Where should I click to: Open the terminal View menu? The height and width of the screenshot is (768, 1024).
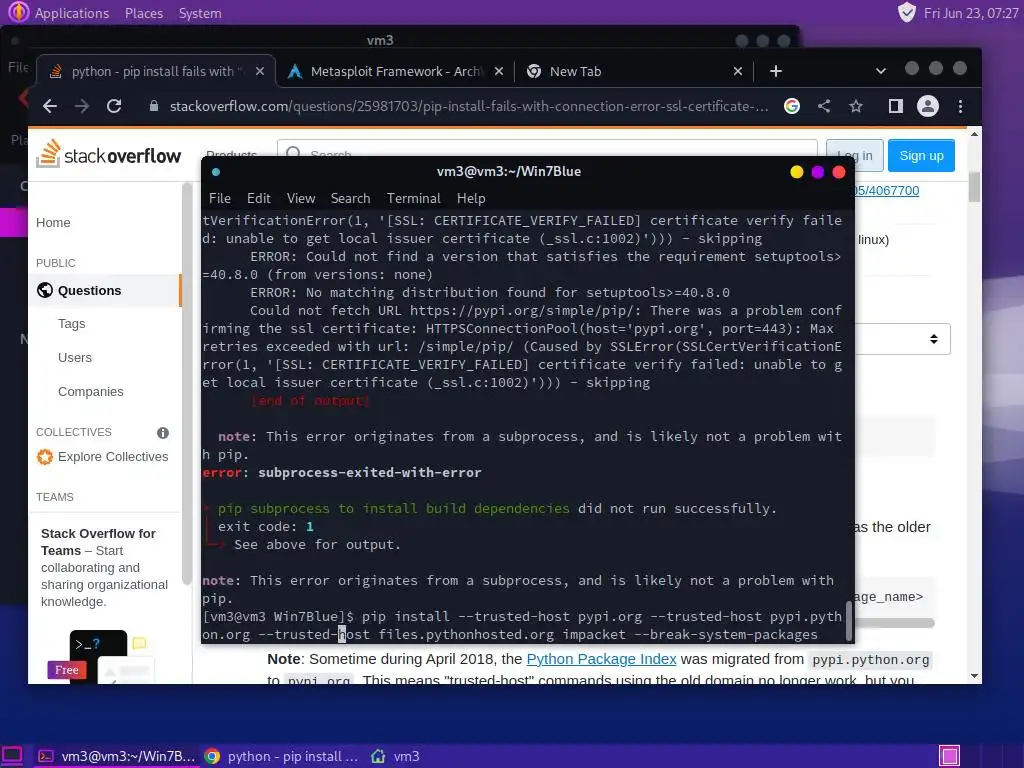[300, 198]
